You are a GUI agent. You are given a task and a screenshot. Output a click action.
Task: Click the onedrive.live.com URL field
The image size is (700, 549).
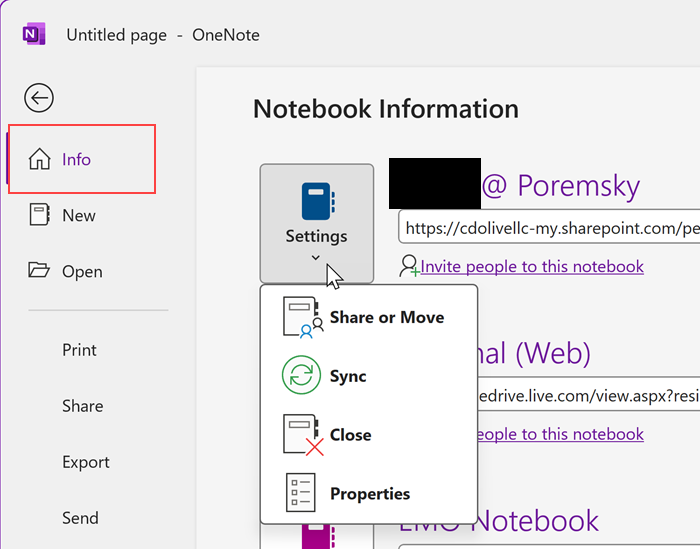589,395
